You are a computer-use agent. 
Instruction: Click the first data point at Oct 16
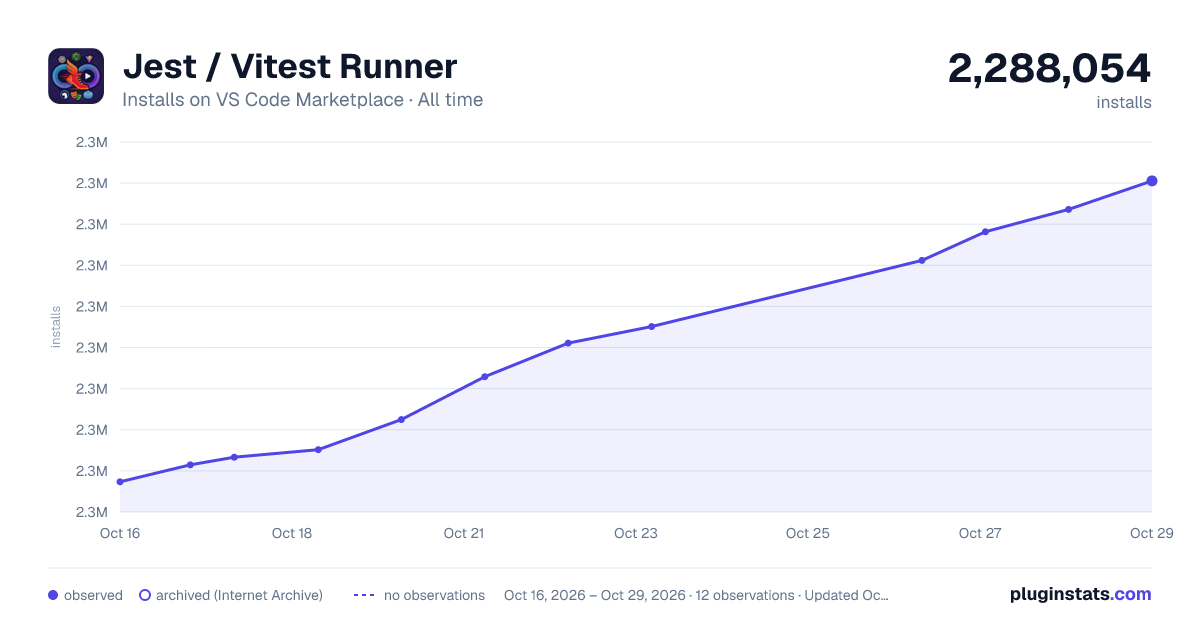[120, 482]
